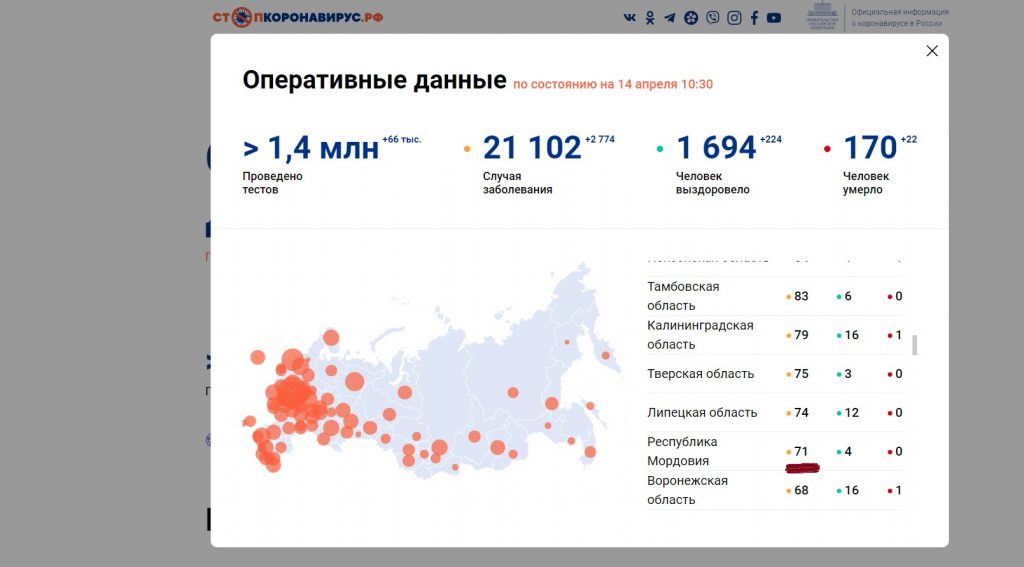Viewport: 1024px width, 567px height.
Task: Click the 'Оперативные данные' heading
Action: [x=374, y=80]
